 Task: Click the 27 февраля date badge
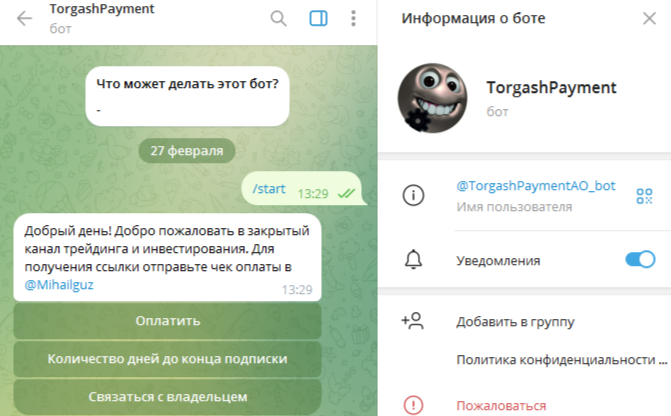pos(187,151)
